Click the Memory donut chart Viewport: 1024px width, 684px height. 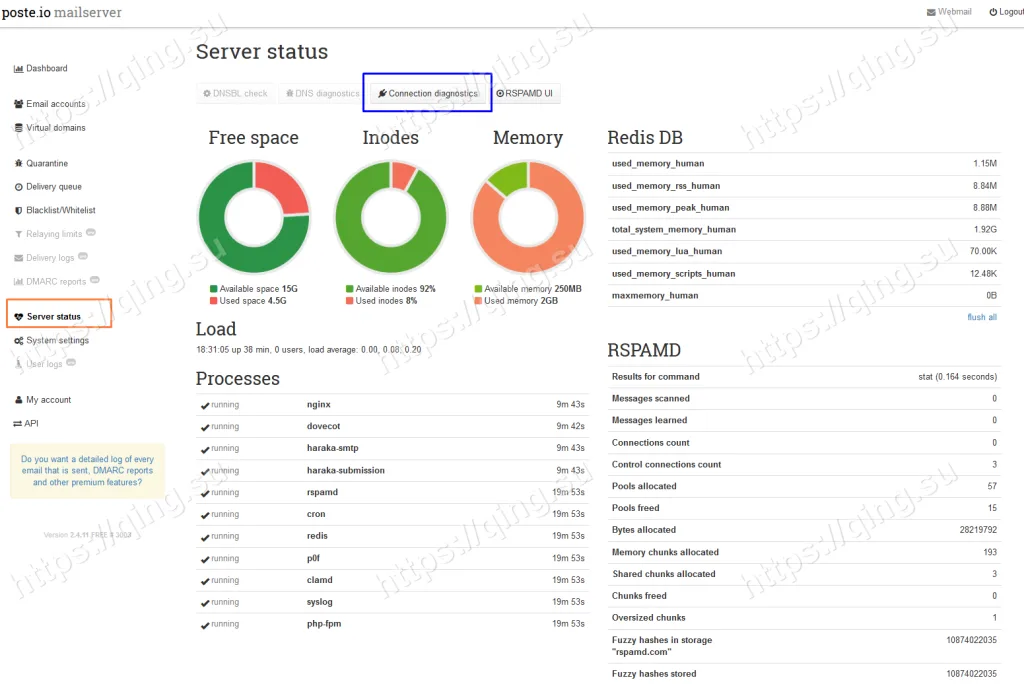click(528, 217)
